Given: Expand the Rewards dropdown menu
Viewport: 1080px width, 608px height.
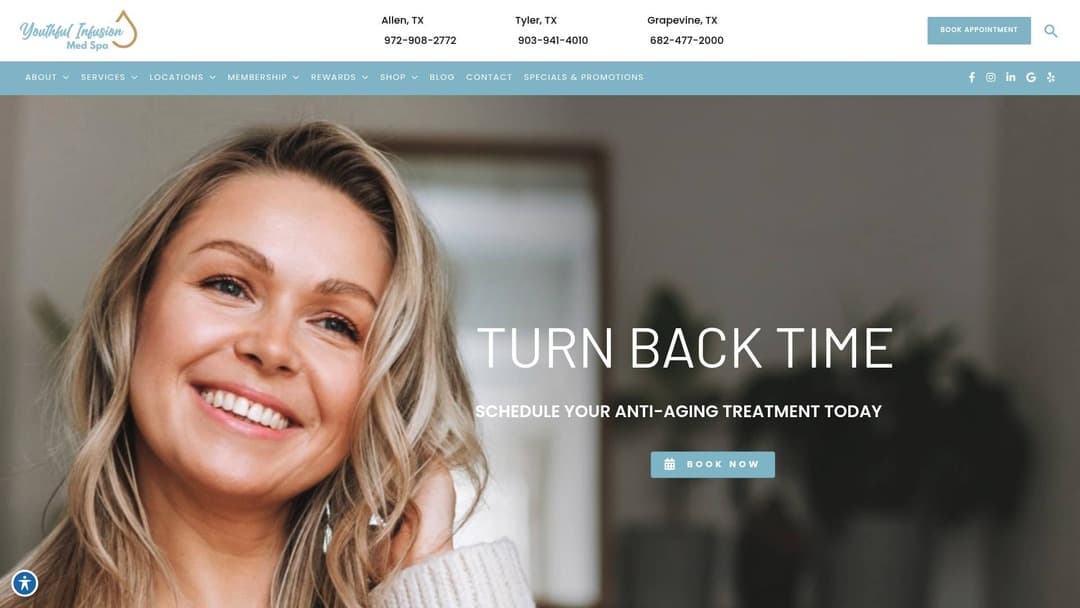Looking at the screenshot, I should (339, 77).
